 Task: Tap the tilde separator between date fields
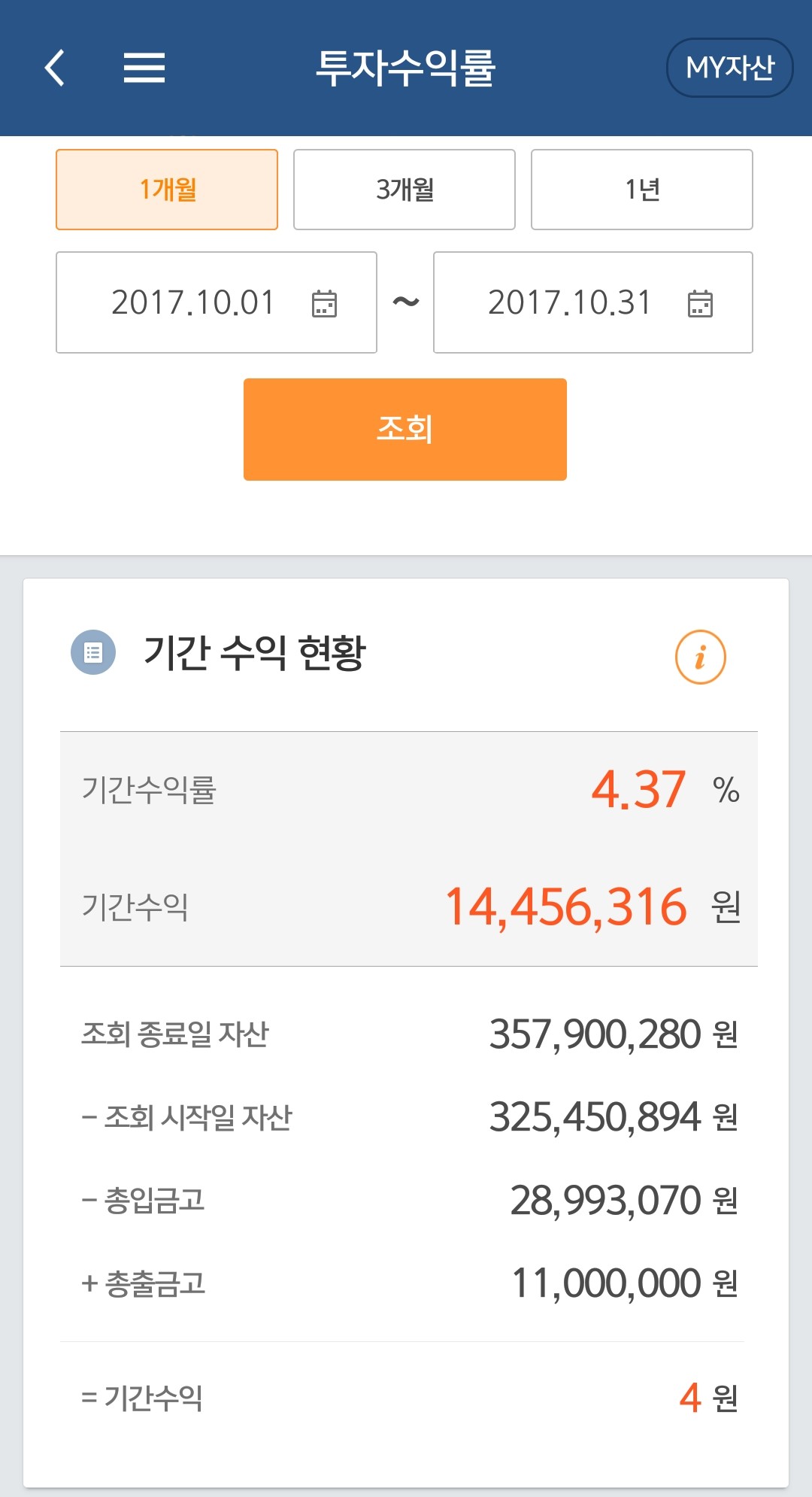405,302
